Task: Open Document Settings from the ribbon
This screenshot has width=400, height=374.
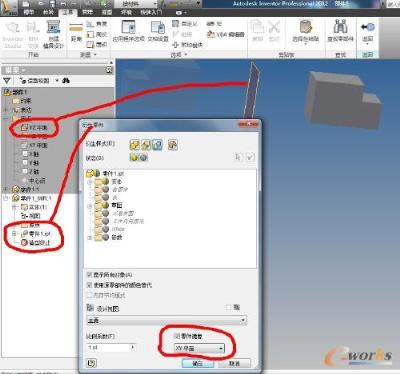Action: click(158, 28)
